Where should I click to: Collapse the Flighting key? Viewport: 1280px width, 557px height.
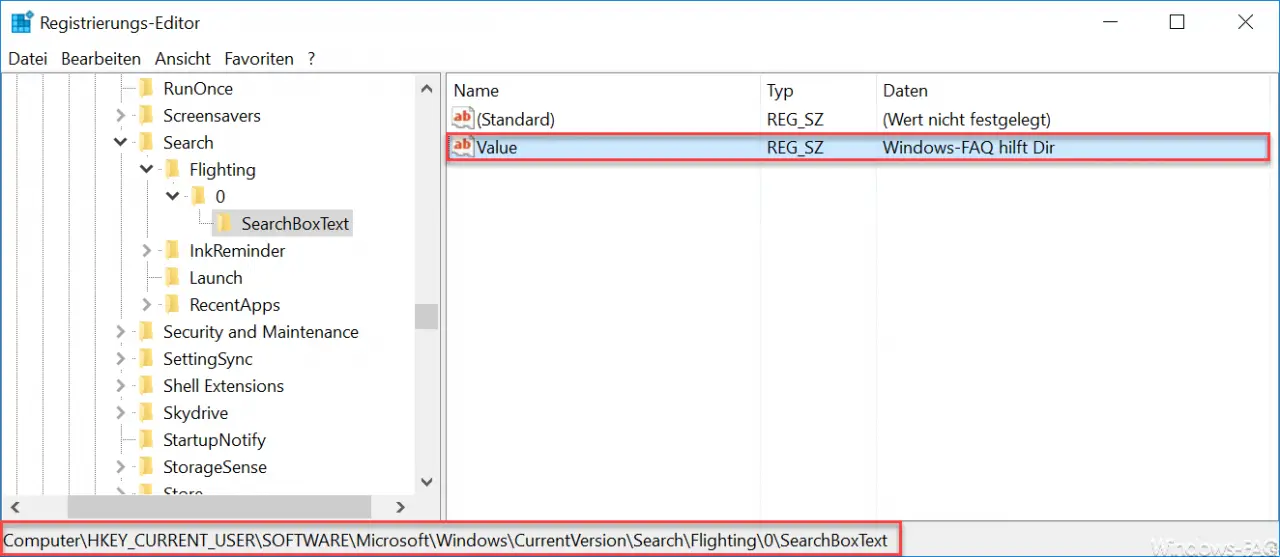click(x=147, y=170)
